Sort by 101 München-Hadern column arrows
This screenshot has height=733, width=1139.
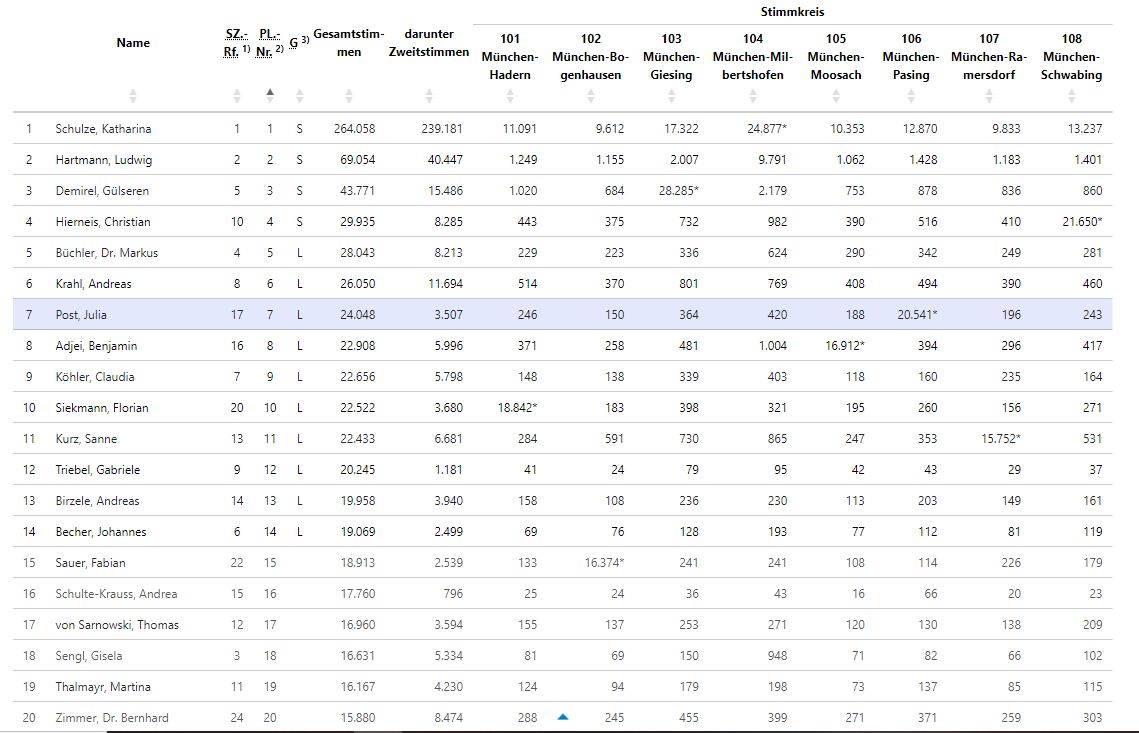[510, 96]
